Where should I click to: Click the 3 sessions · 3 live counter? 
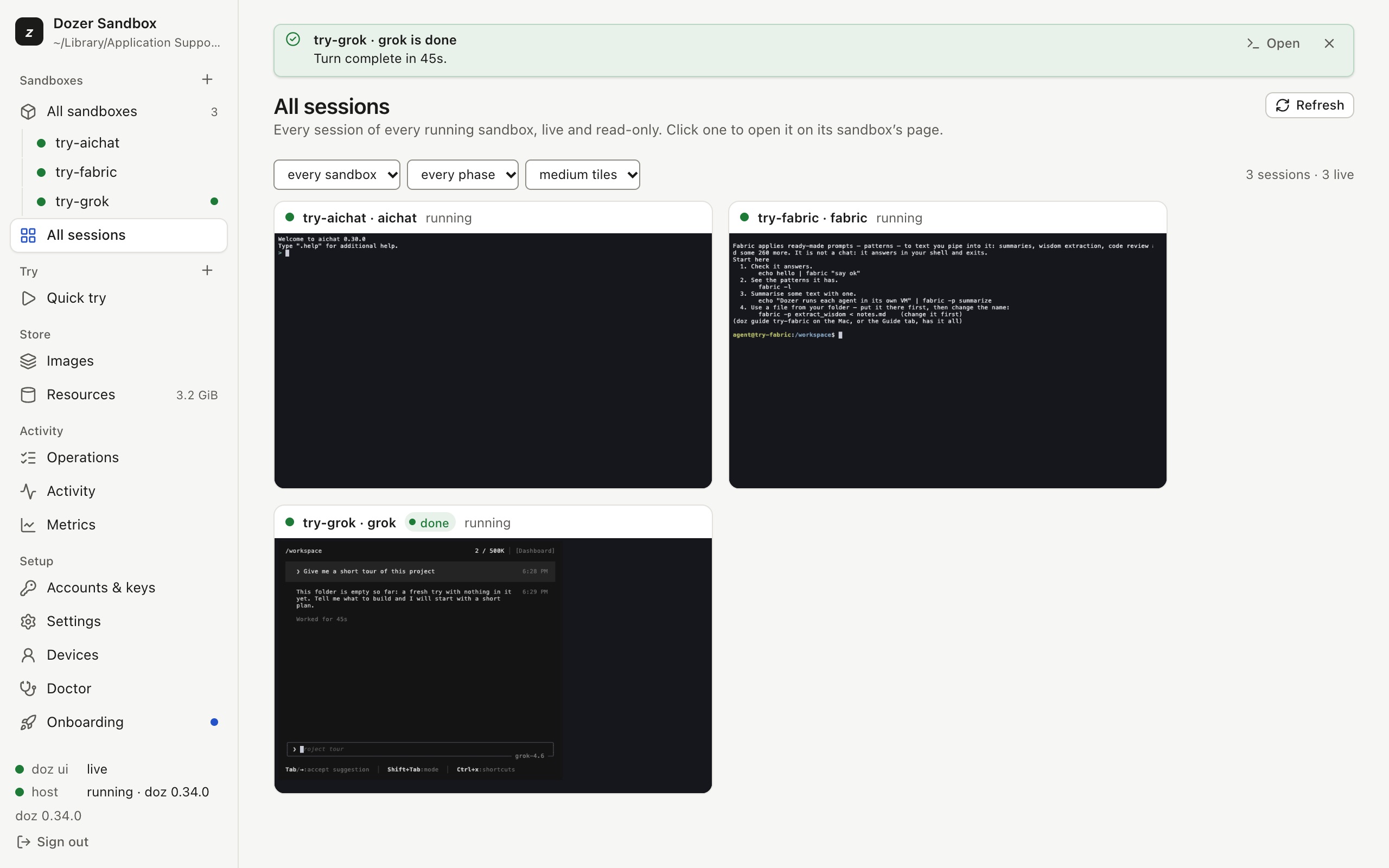point(1299,175)
